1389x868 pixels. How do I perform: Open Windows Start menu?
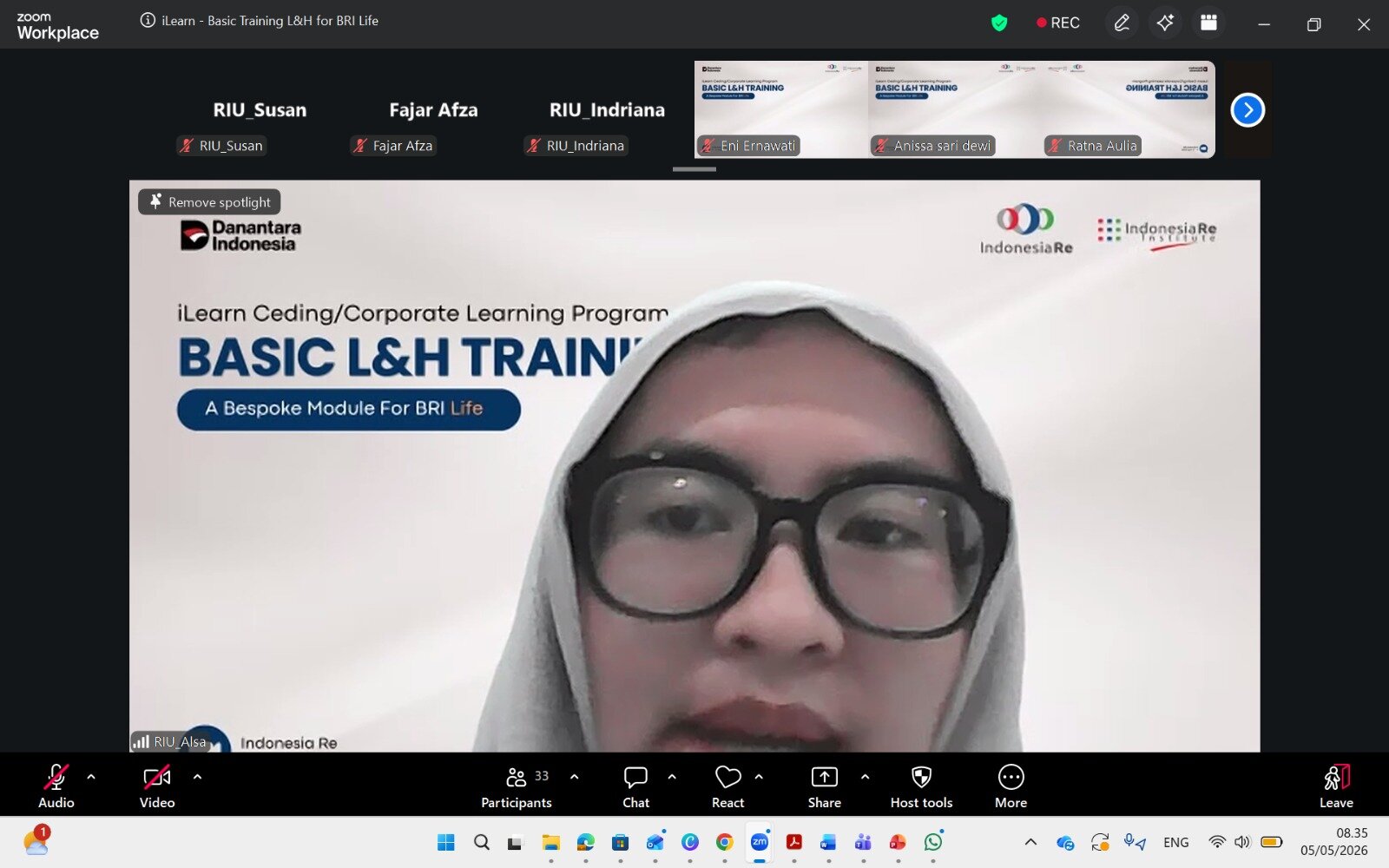446,842
